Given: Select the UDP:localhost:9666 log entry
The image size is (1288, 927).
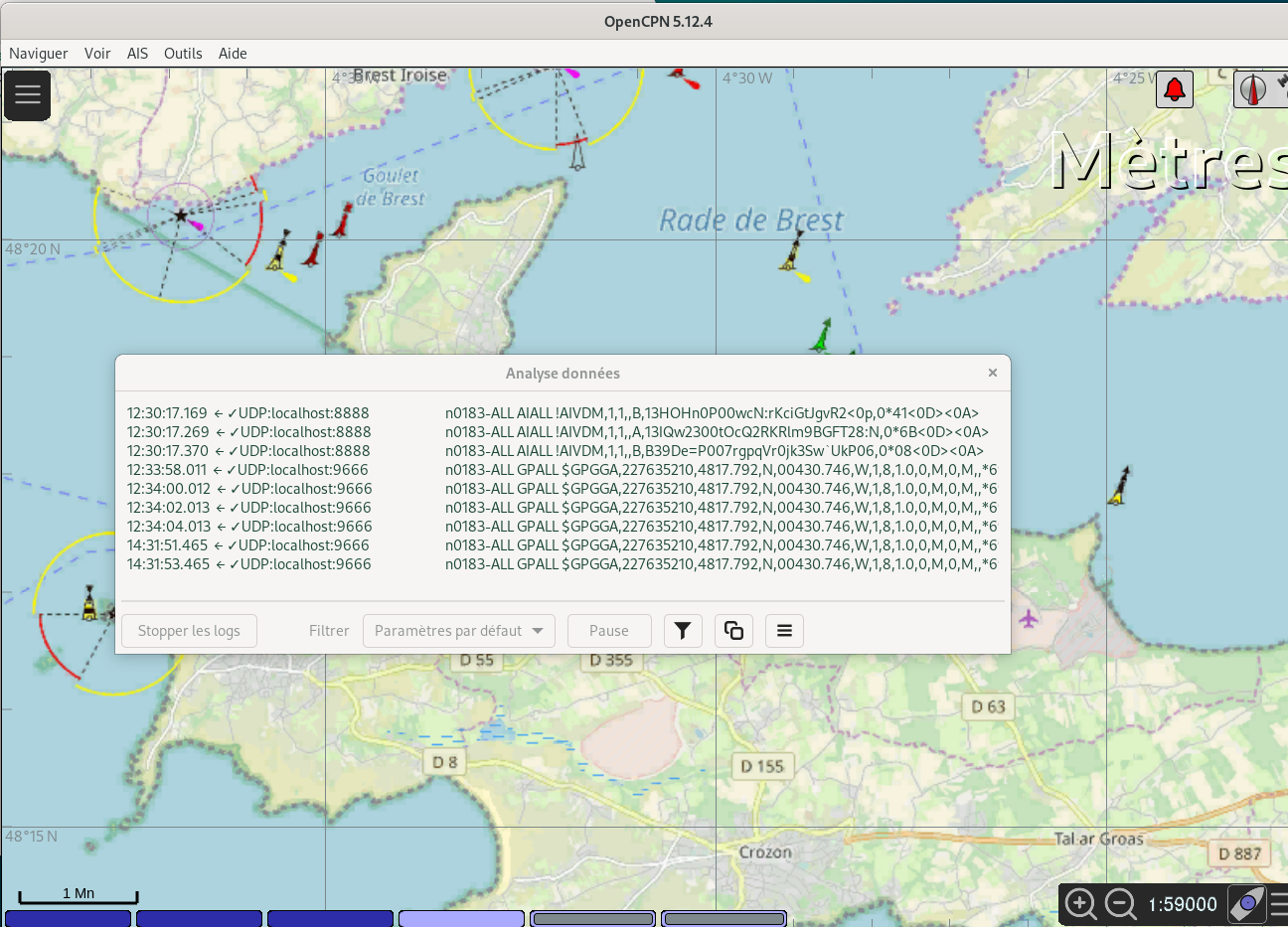Looking at the screenshot, I should (298, 469).
